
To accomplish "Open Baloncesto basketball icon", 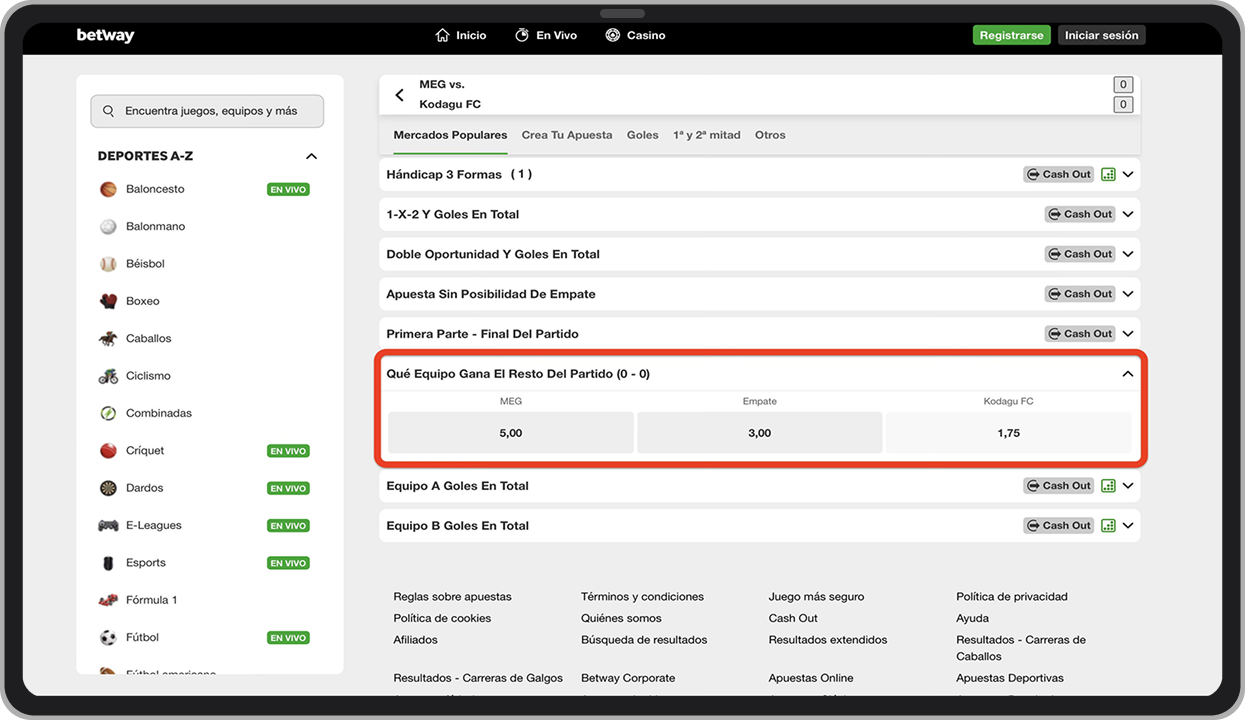I will tap(108, 189).
